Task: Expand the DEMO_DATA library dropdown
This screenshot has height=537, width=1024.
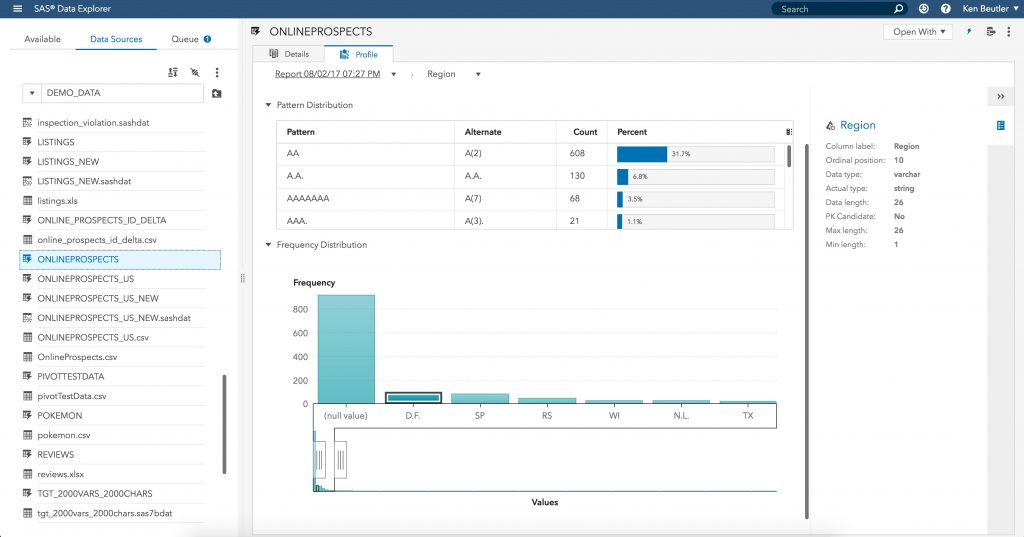Action: coord(31,93)
